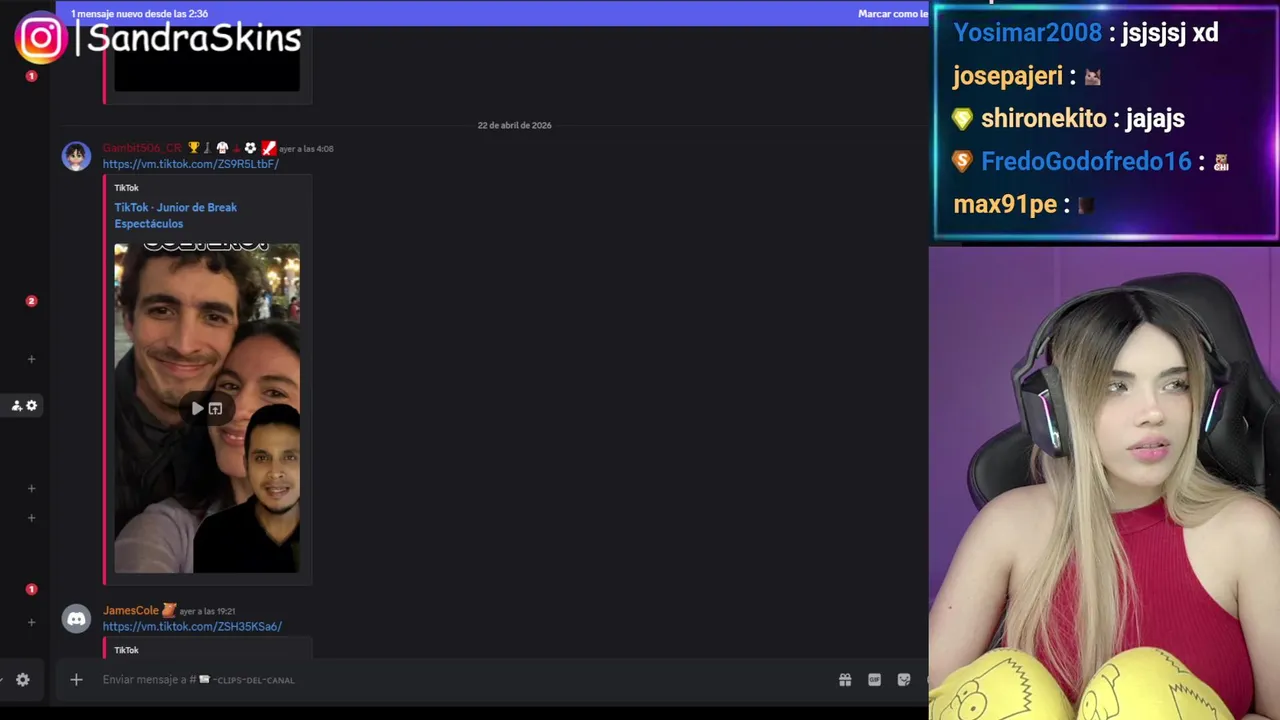This screenshot has height=720, width=1280.
Task: Open the members and settings sidebar icon
Action: (24, 405)
